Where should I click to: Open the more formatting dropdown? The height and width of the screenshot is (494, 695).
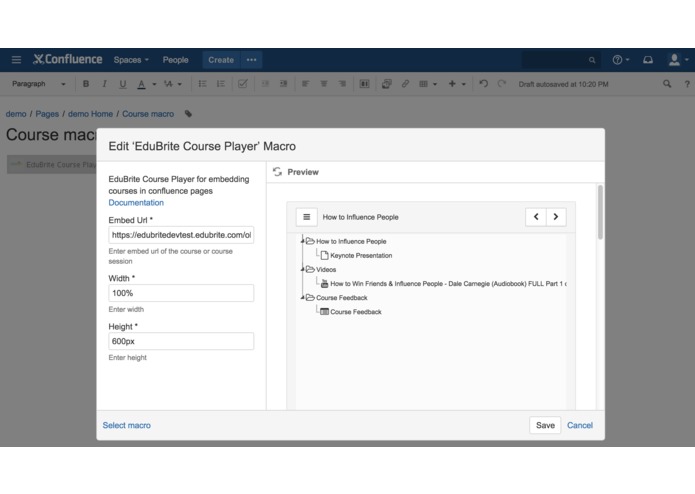[172, 84]
